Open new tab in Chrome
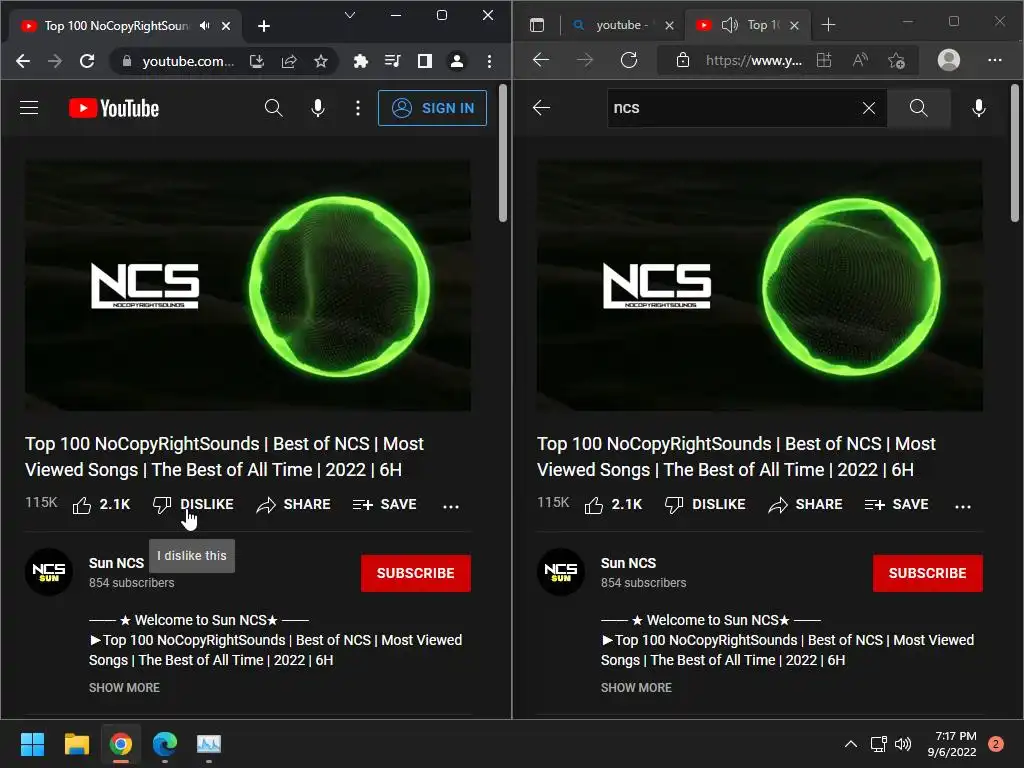Image resolution: width=1024 pixels, height=768 pixels. (264, 26)
